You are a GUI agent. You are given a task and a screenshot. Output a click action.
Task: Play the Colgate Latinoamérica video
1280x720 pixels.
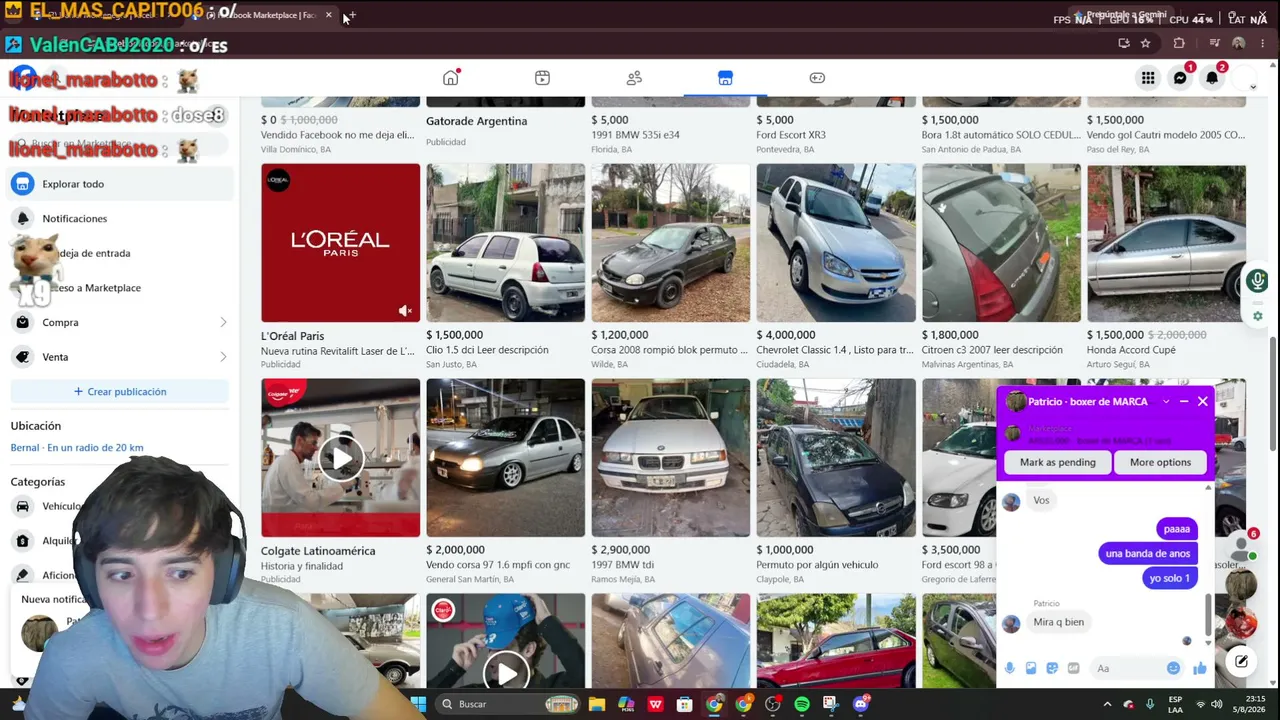pyautogui.click(x=341, y=458)
